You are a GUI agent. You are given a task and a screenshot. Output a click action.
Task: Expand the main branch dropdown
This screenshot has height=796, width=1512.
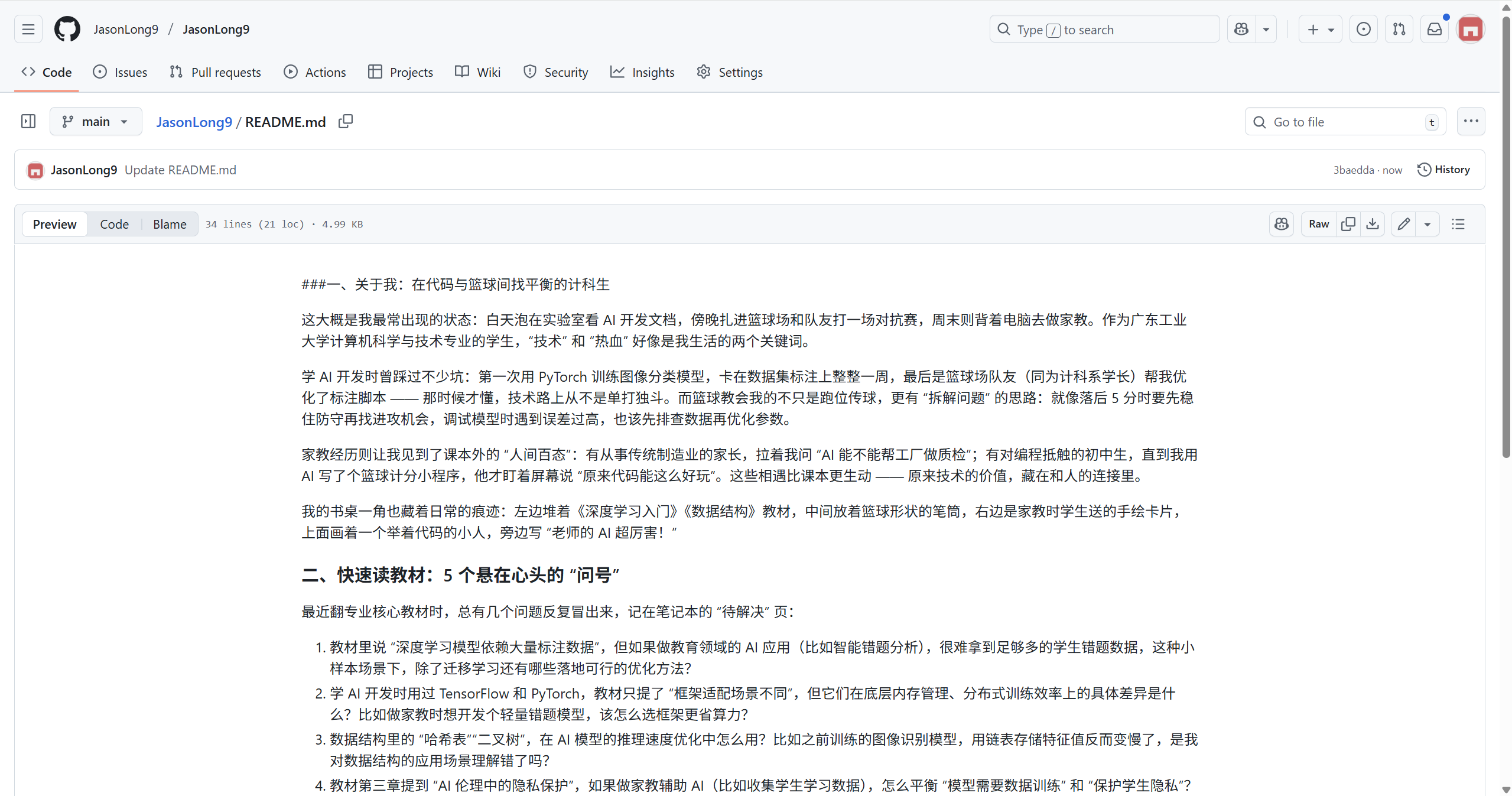tap(96, 122)
